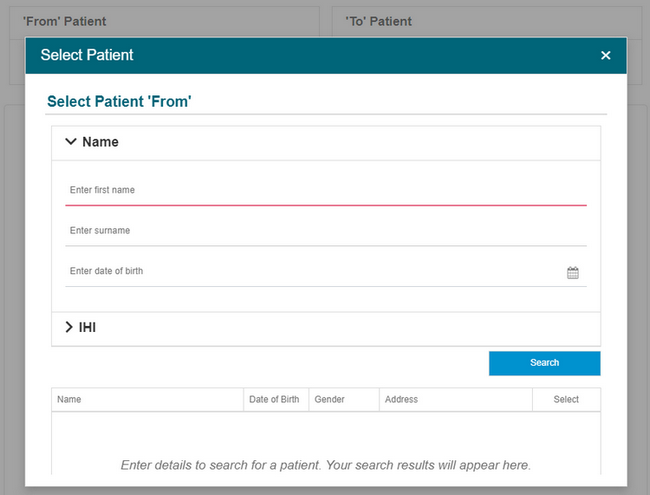Close the Select Patient dialog
The image size is (650, 495).
click(x=605, y=55)
